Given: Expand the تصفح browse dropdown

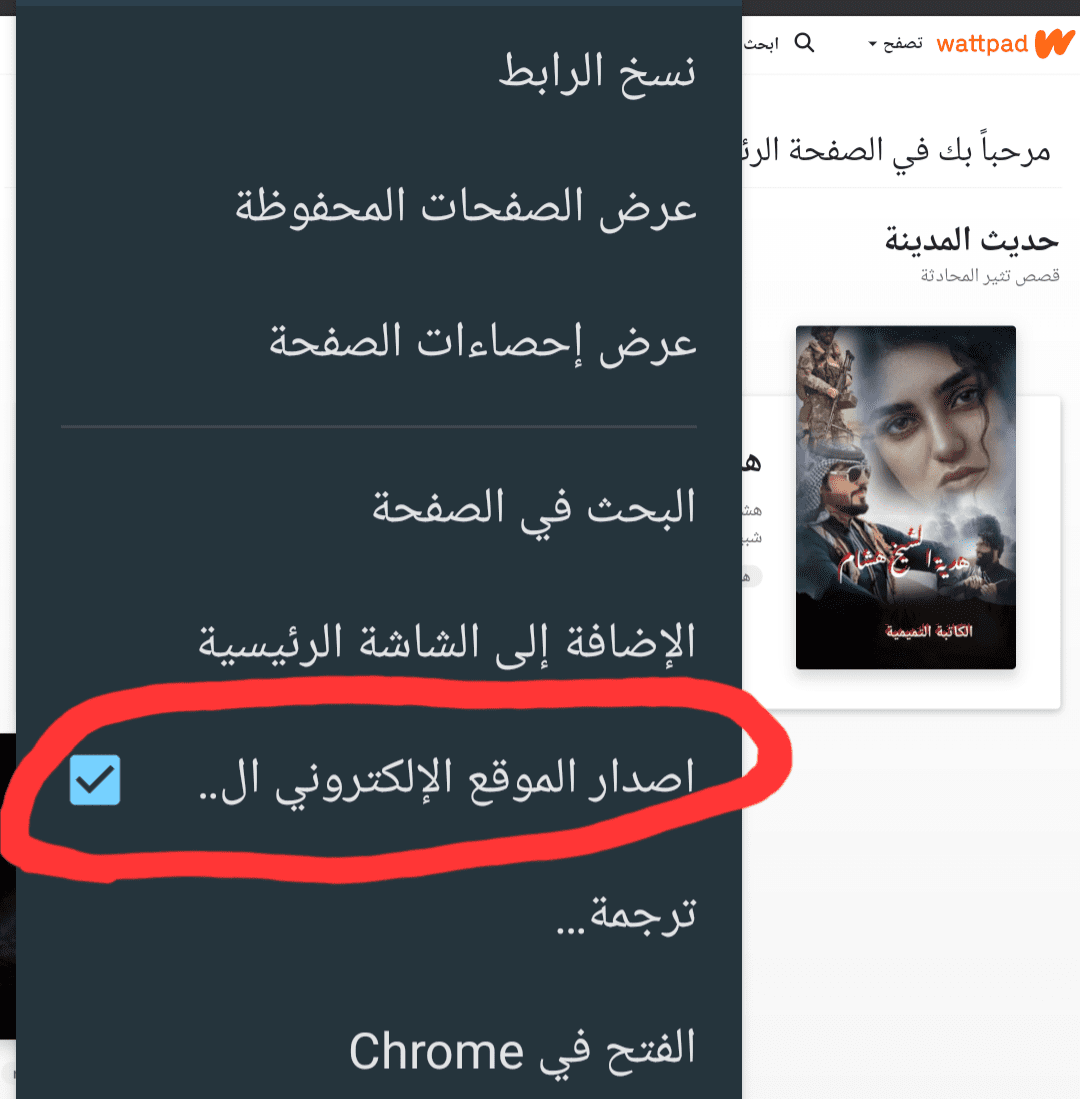Looking at the screenshot, I should click(895, 44).
